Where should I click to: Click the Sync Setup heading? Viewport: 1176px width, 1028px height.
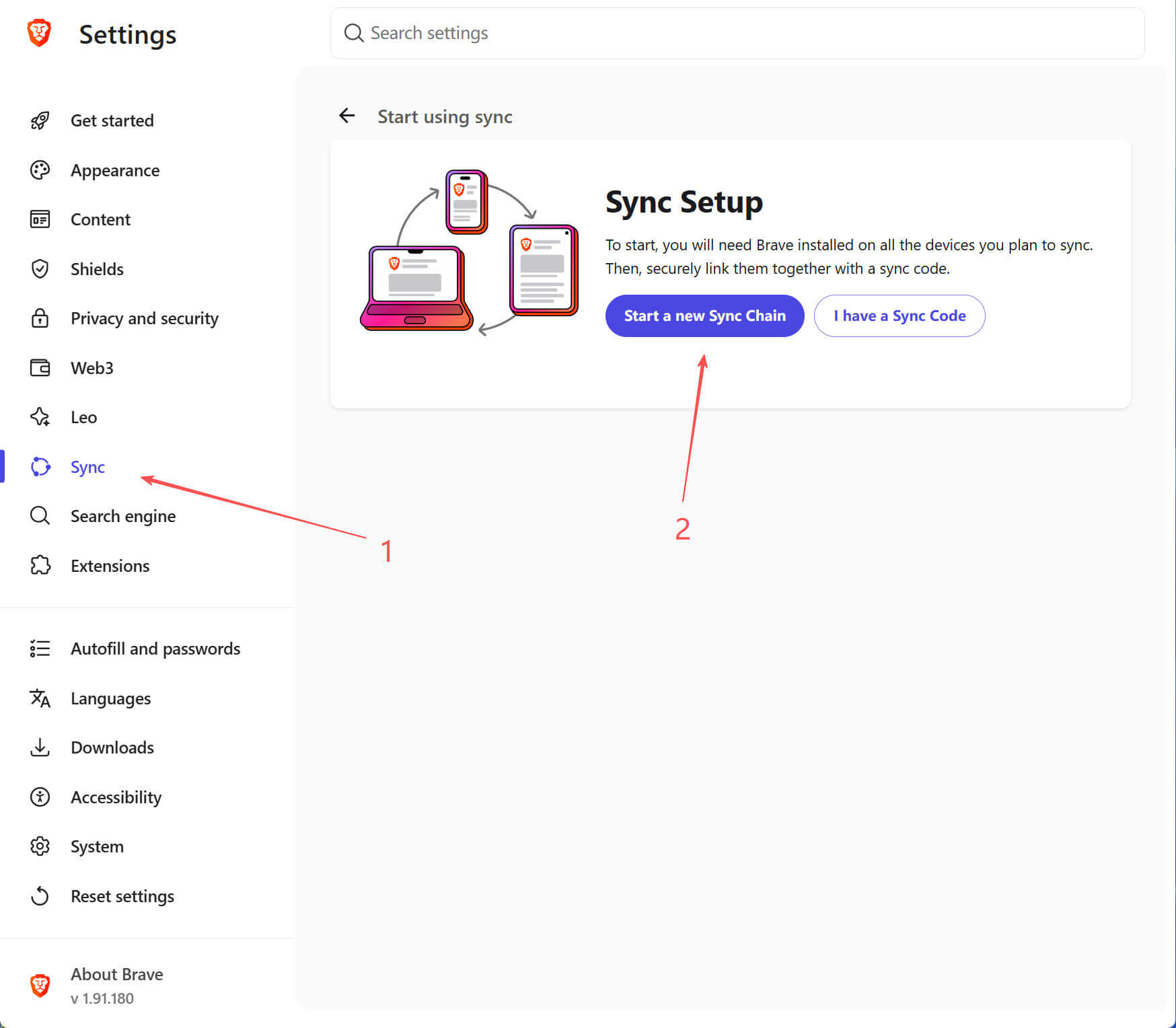pos(684,202)
